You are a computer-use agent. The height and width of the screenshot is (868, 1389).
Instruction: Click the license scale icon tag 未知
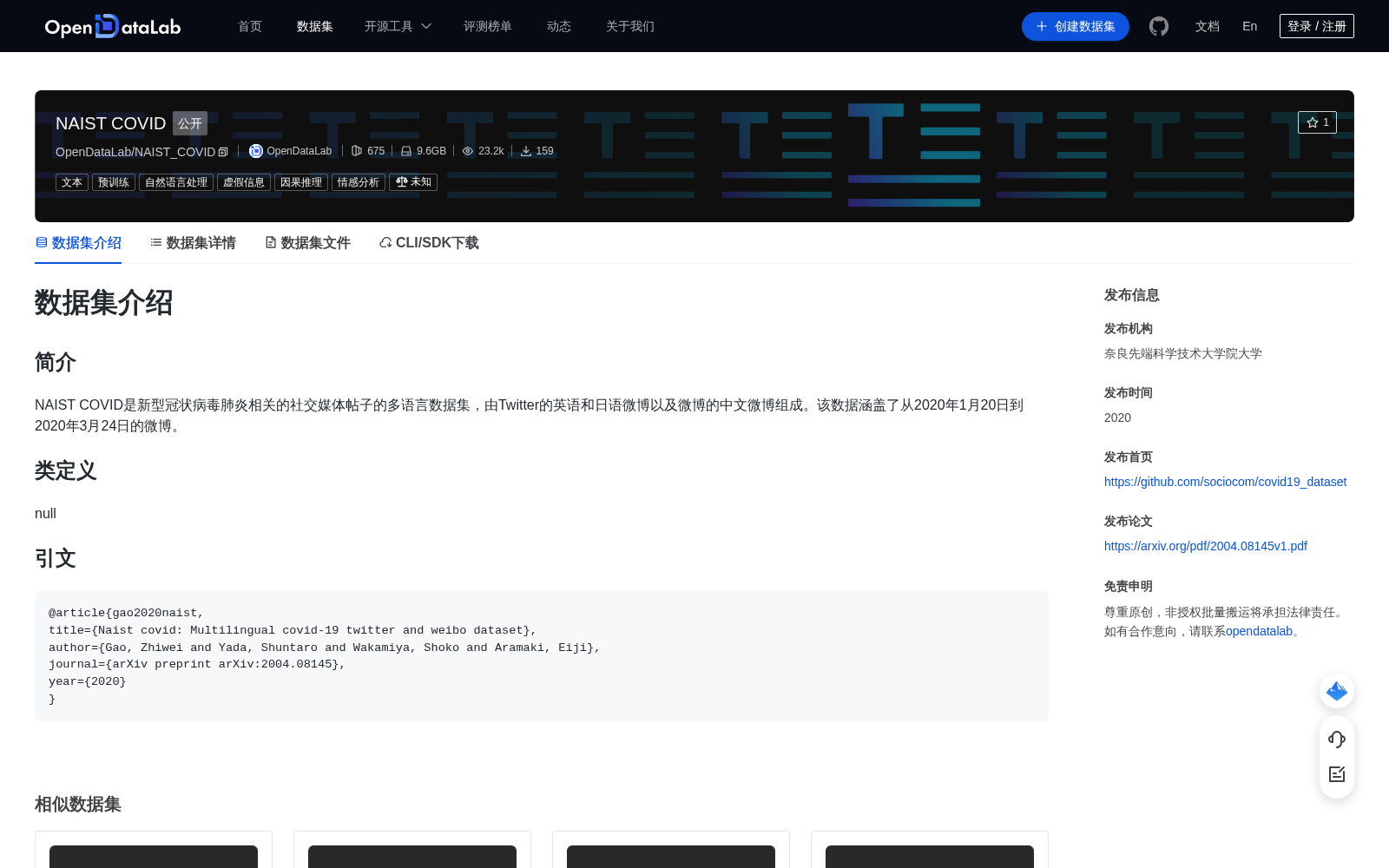413,182
